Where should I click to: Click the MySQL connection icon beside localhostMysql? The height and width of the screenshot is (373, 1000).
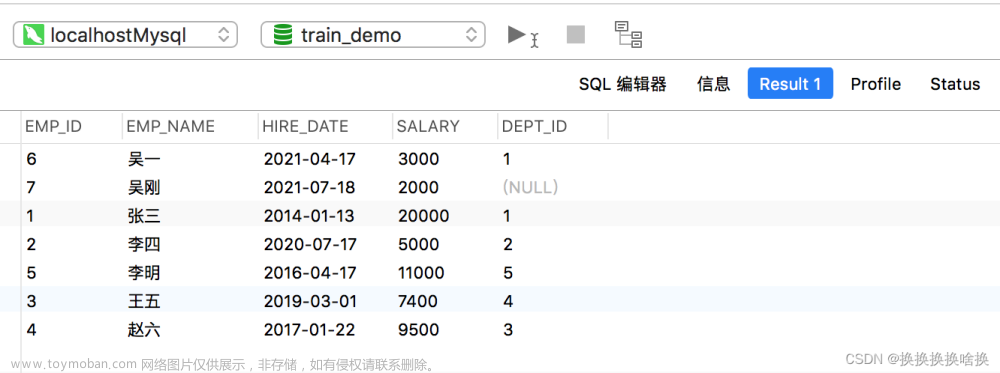pyautogui.click(x=33, y=35)
